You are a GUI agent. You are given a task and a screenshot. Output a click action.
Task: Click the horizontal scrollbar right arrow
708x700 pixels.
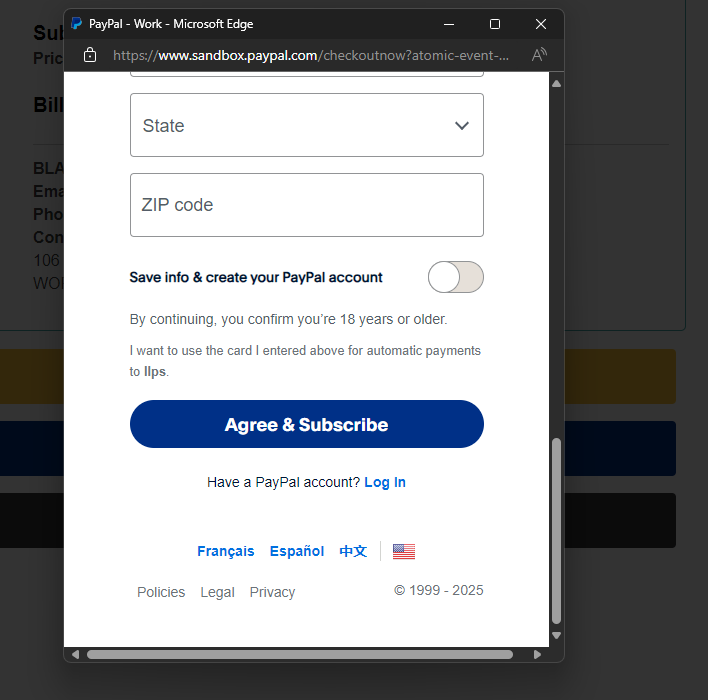pos(538,655)
